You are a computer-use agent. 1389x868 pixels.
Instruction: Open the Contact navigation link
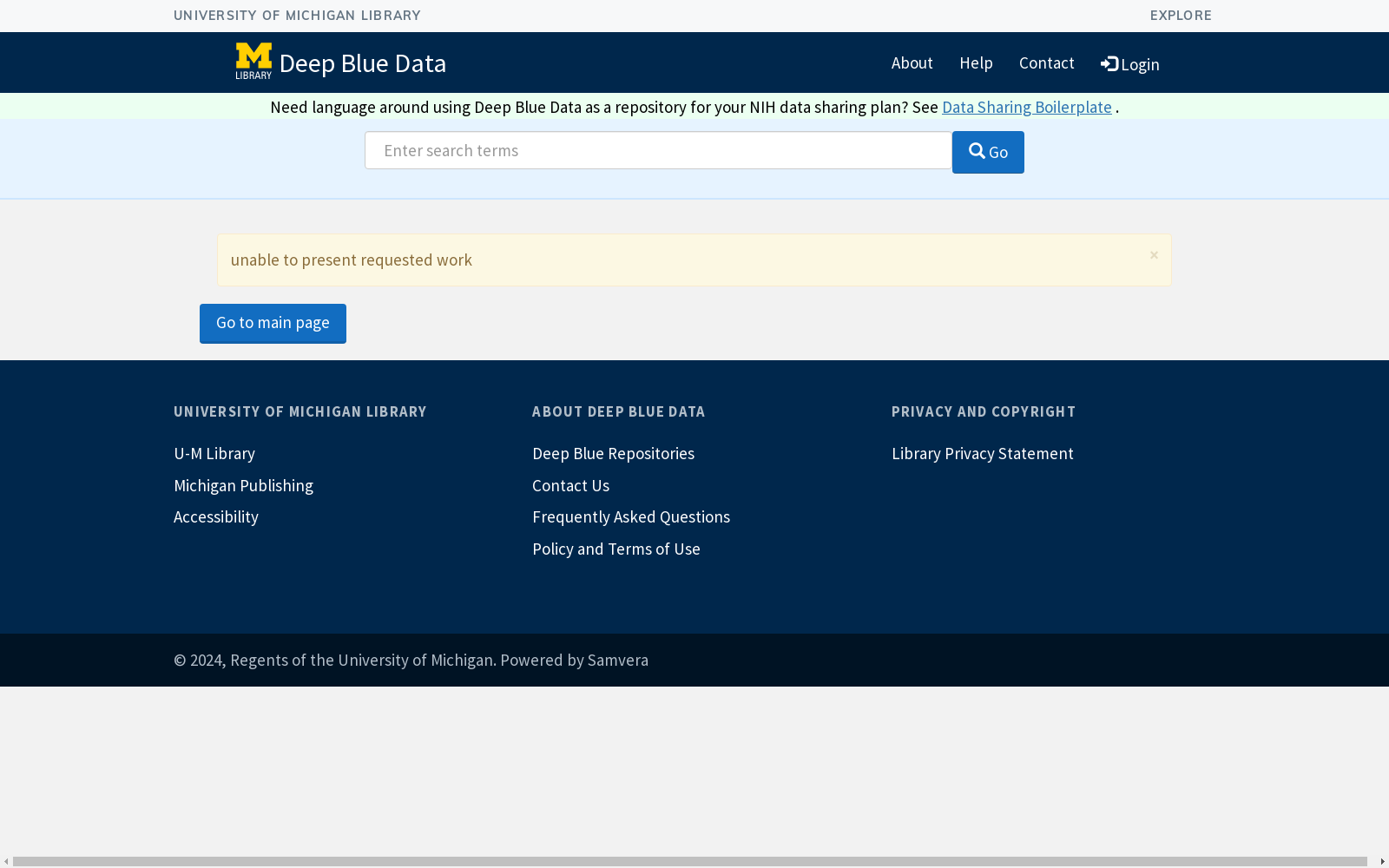pyautogui.click(x=1046, y=62)
